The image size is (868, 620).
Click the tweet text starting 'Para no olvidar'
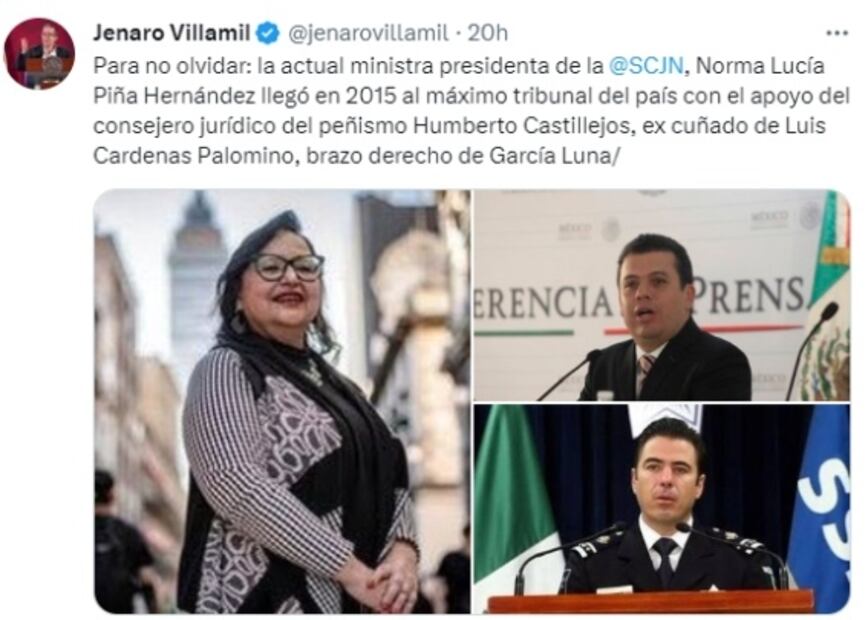click(x=471, y=111)
